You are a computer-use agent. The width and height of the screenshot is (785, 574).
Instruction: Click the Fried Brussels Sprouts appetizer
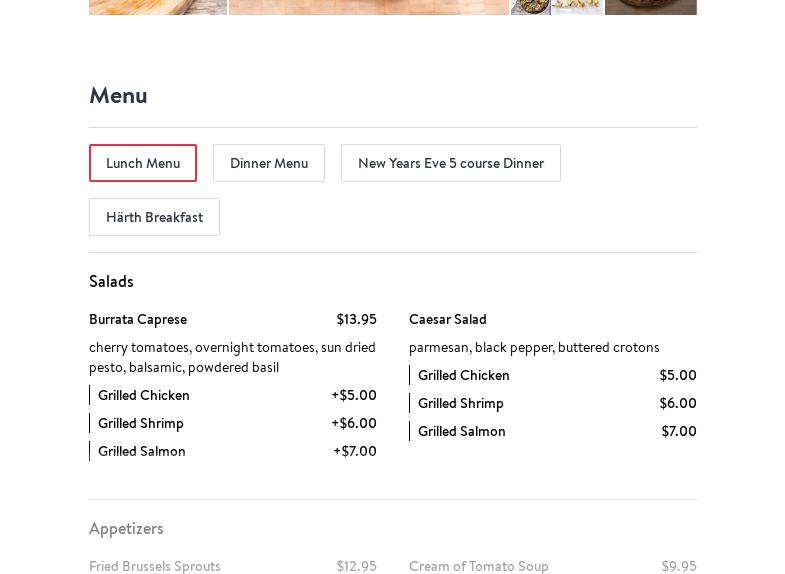pyautogui.click(x=155, y=566)
